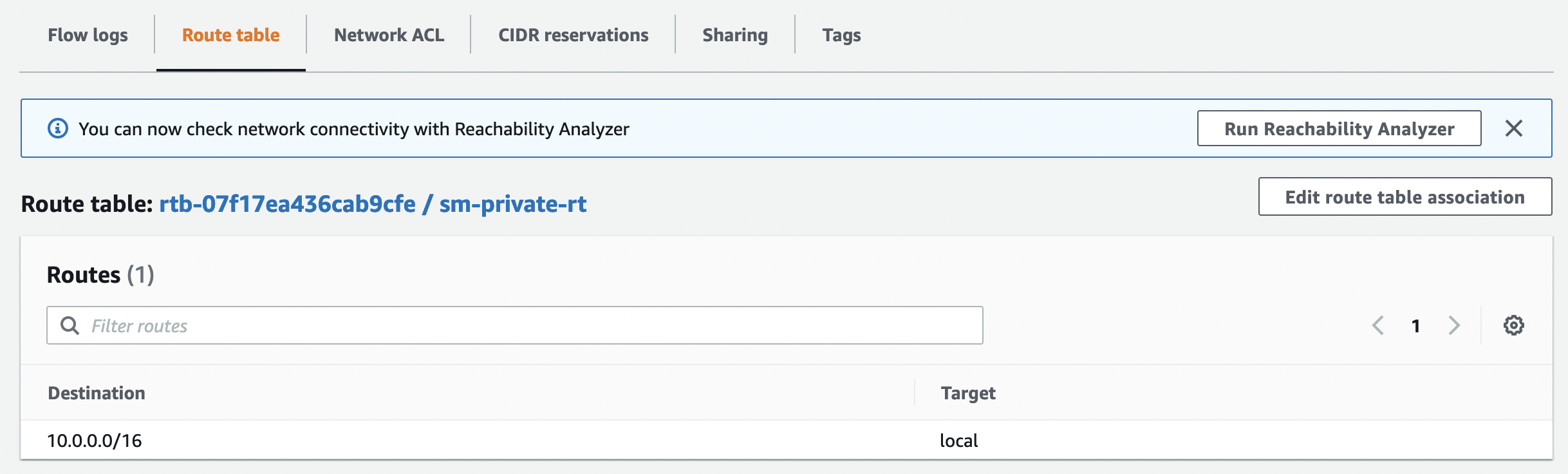The width and height of the screenshot is (1568, 474).
Task: Open the CIDR reservations tab
Action: (x=573, y=35)
